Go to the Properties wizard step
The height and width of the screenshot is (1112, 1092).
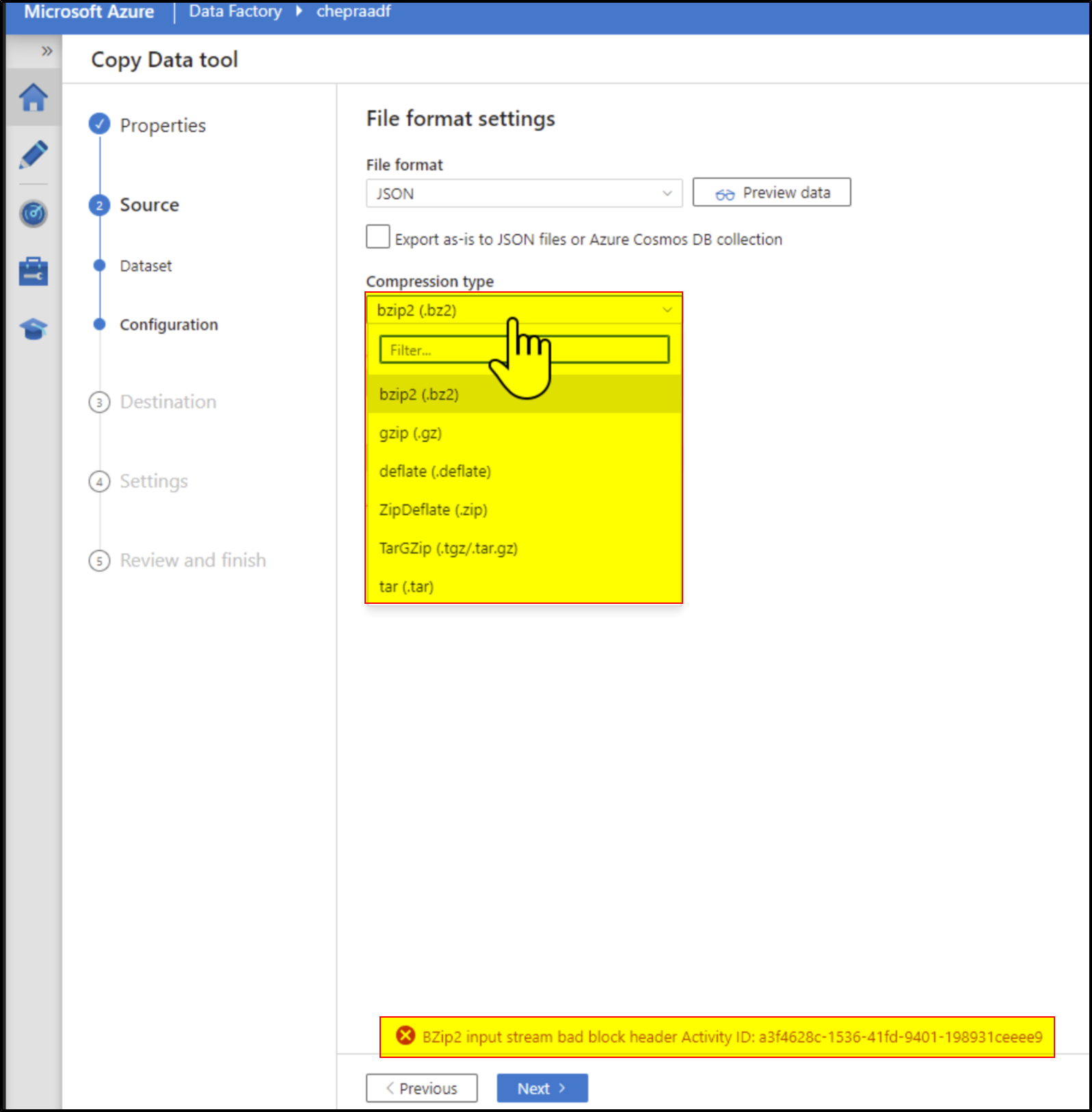pos(163,125)
